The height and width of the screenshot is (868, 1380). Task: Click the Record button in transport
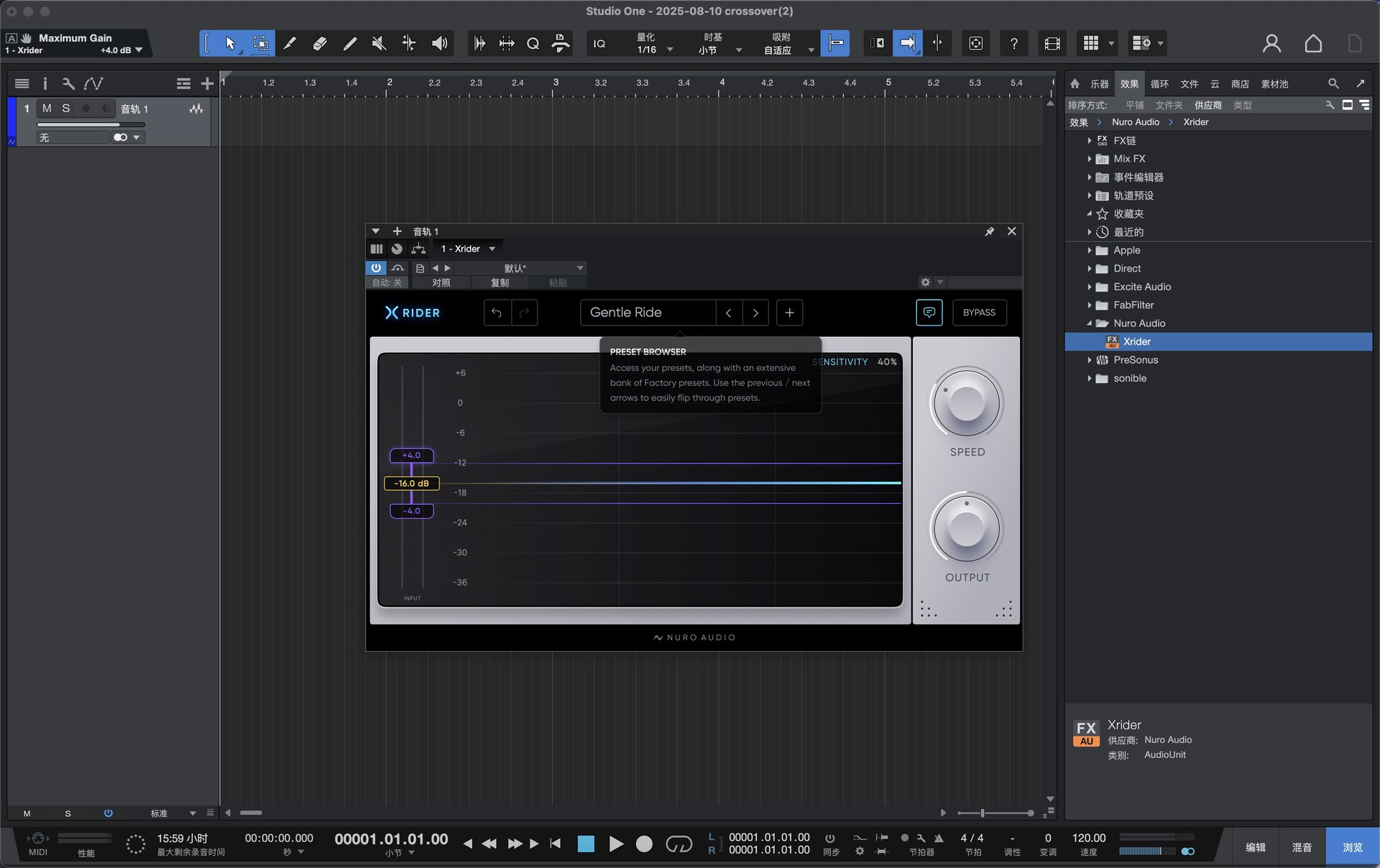pos(644,844)
